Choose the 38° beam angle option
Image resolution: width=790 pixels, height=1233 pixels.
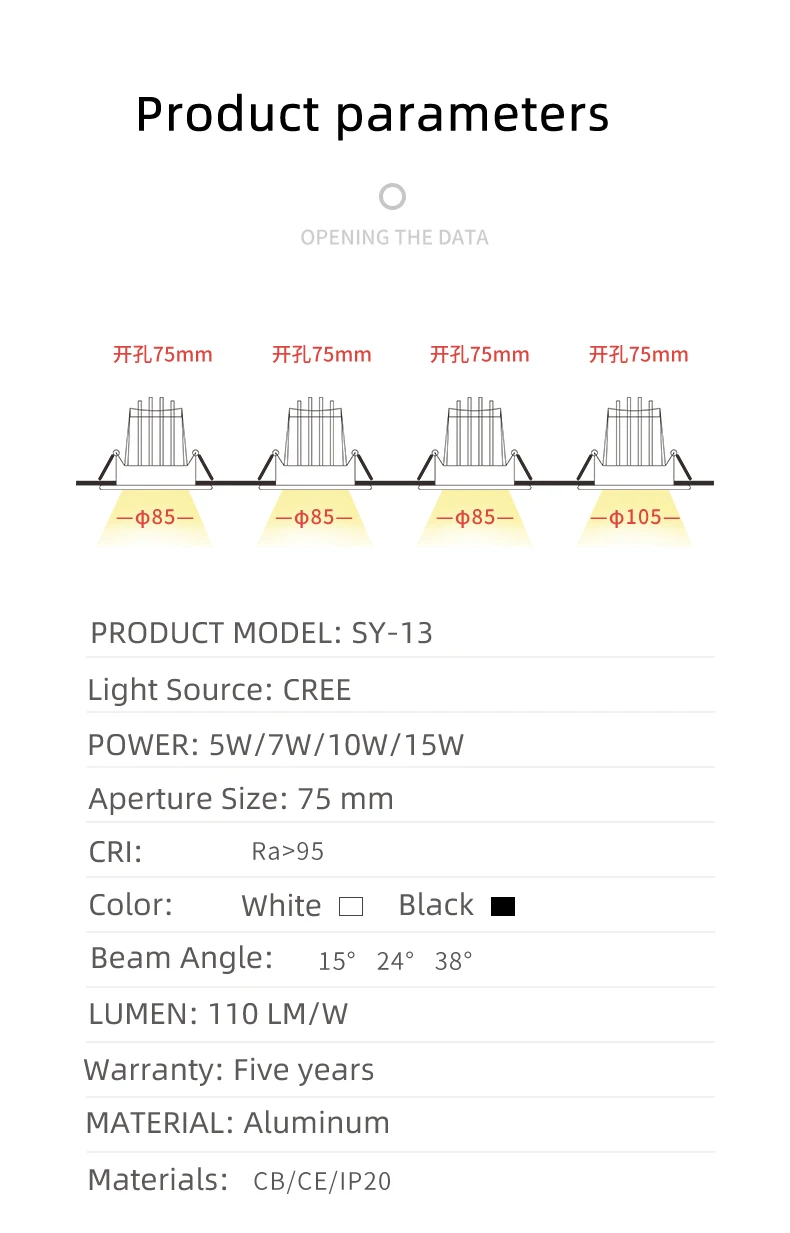pos(453,961)
